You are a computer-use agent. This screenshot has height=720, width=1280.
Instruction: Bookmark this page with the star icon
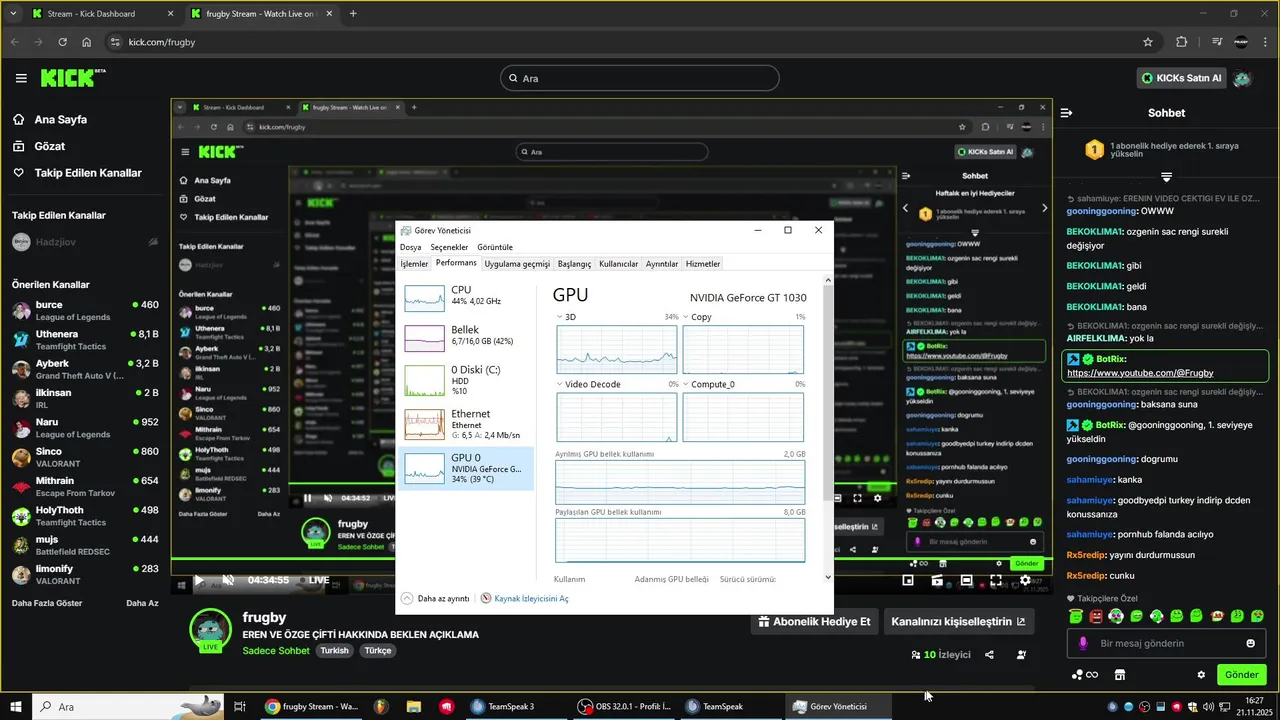coord(1148,42)
